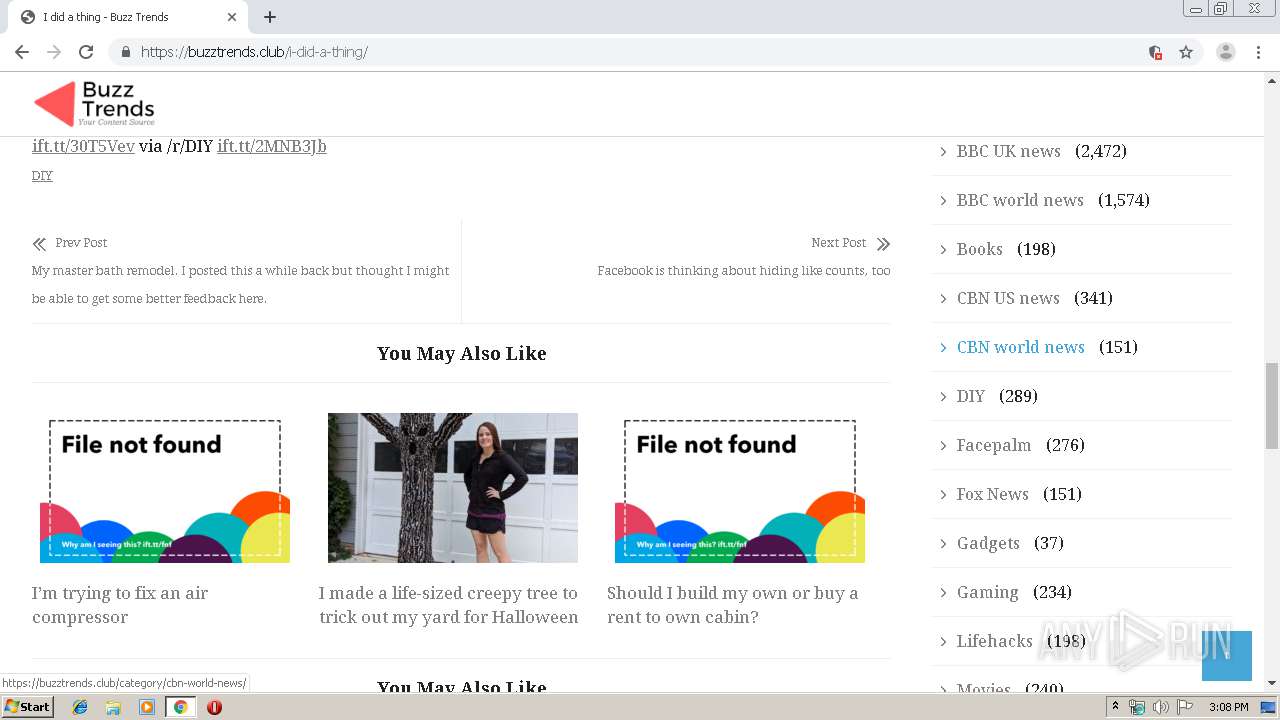Open BBC UK news category
1280x720 pixels.
tap(1008, 151)
